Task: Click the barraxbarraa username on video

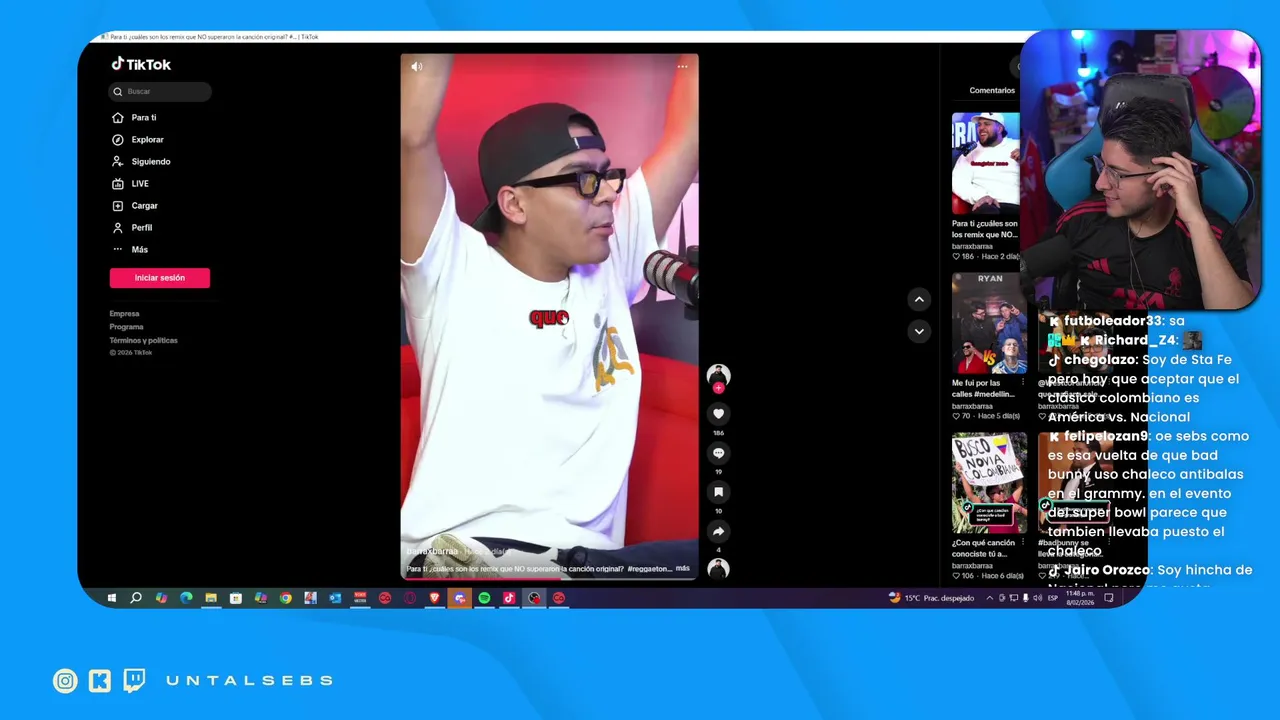Action: [x=432, y=551]
